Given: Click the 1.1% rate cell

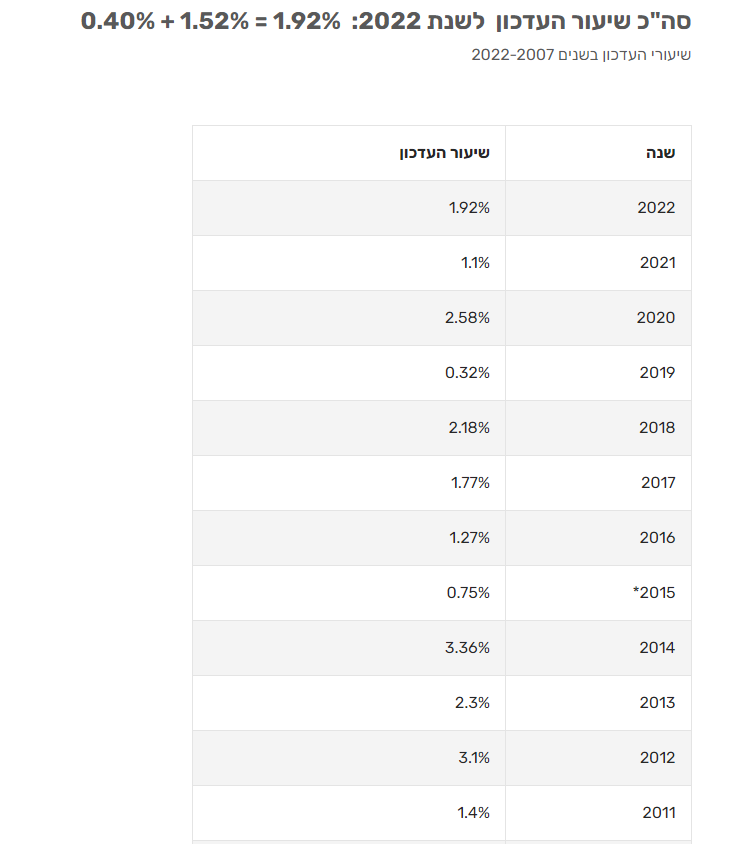Looking at the screenshot, I should (475, 263).
